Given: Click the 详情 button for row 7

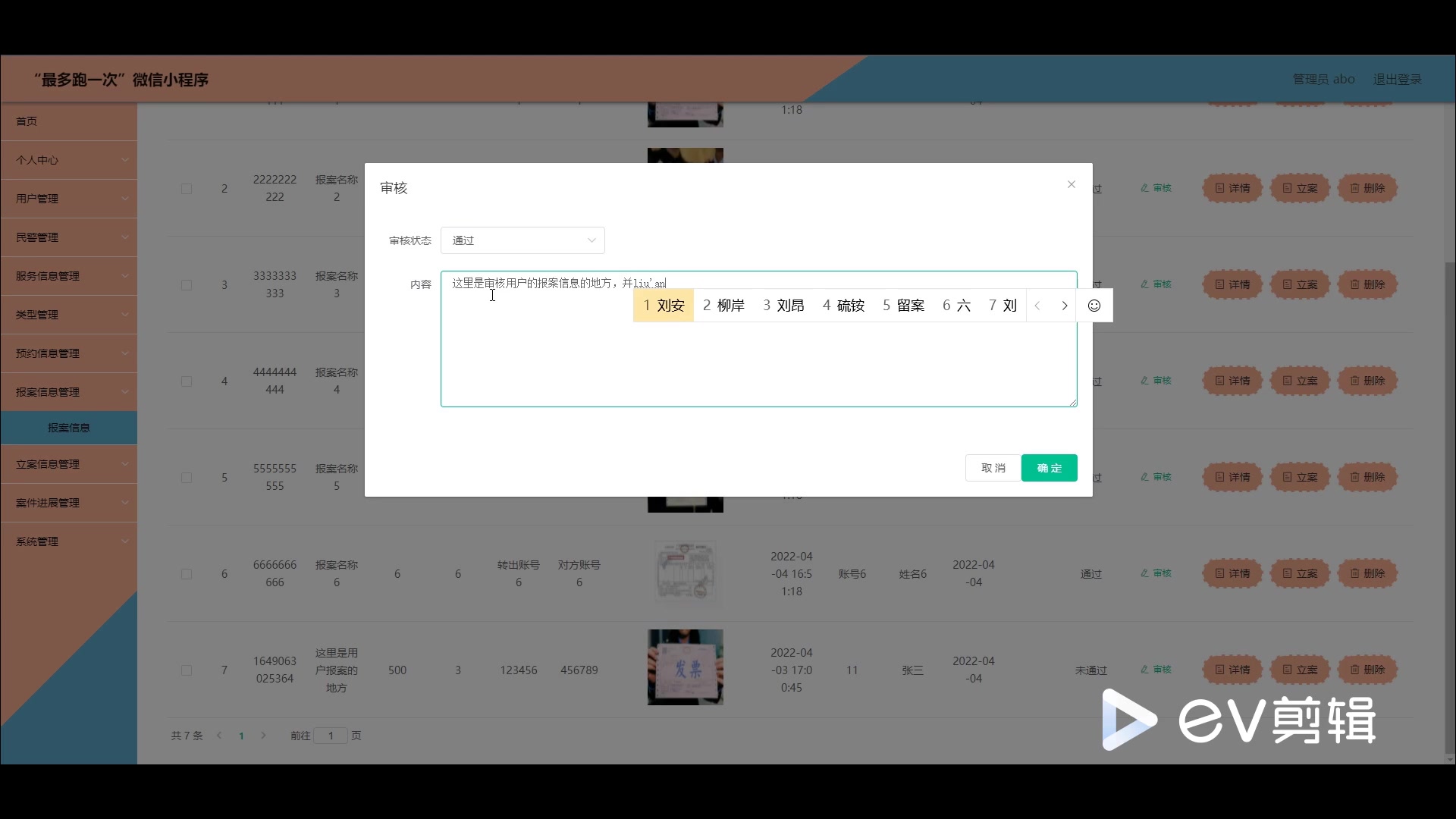Looking at the screenshot, I should click(x=1232, y=670).
